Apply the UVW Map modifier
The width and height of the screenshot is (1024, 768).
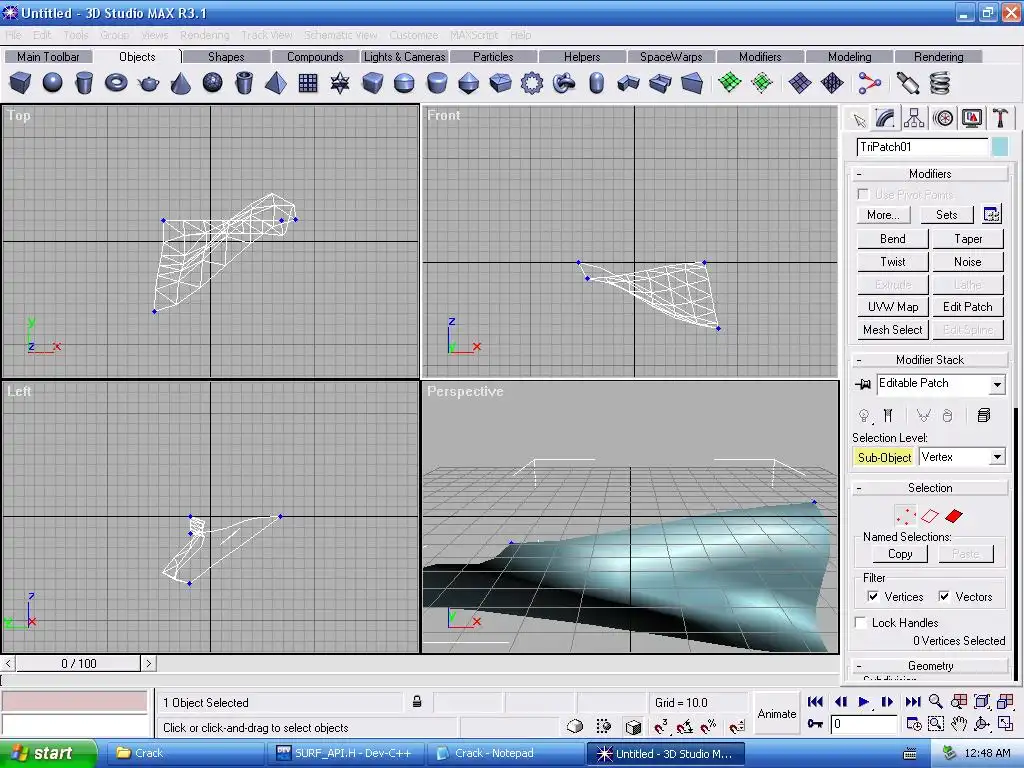(x=893, y=307)
